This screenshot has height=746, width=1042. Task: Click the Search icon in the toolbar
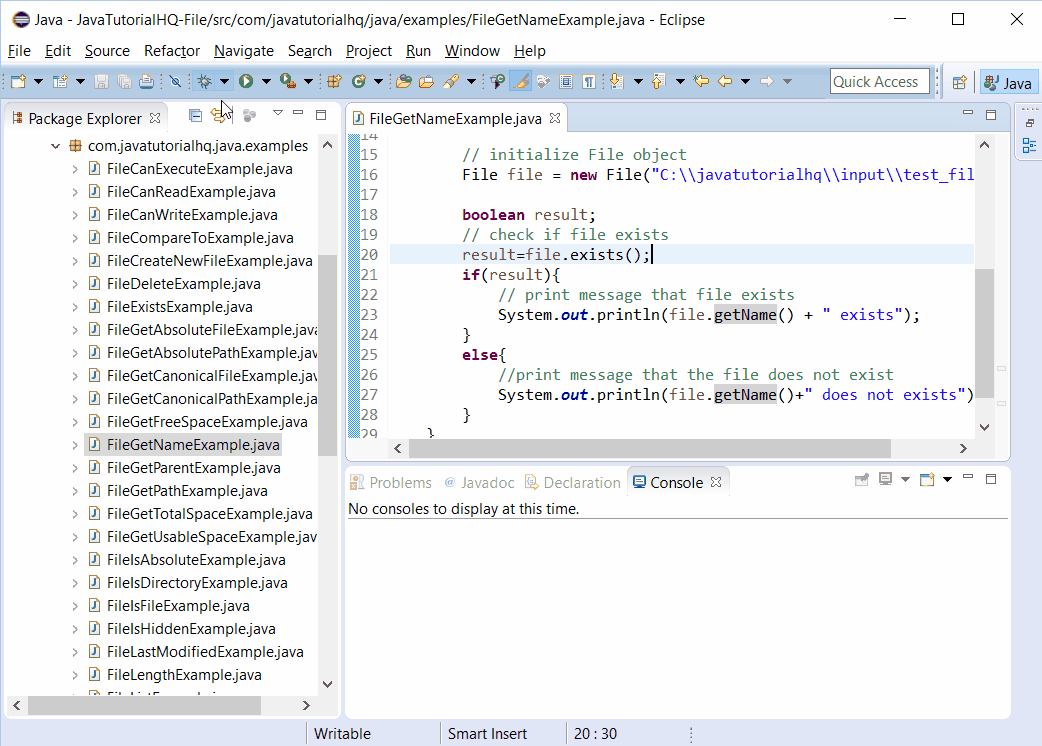coord(450,81)
